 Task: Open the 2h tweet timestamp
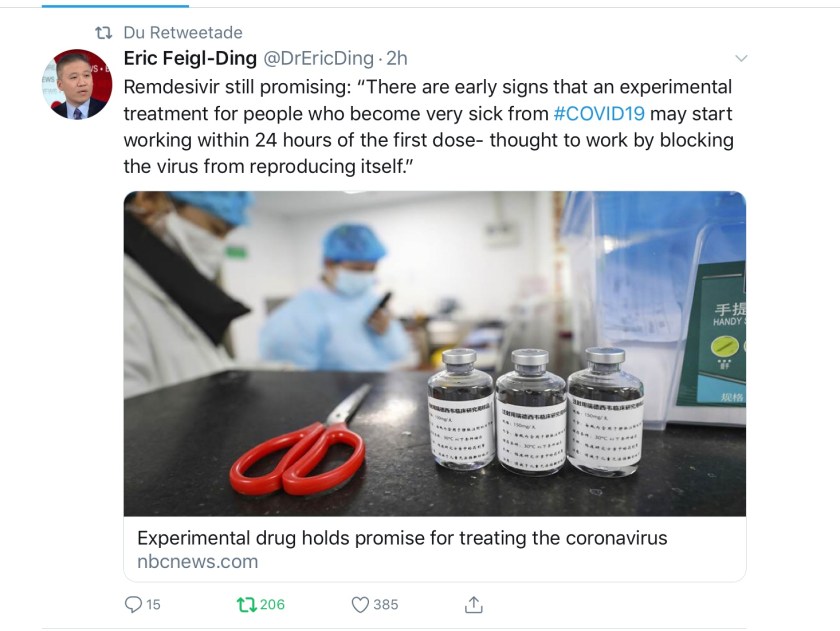click(x=397, y=58)
